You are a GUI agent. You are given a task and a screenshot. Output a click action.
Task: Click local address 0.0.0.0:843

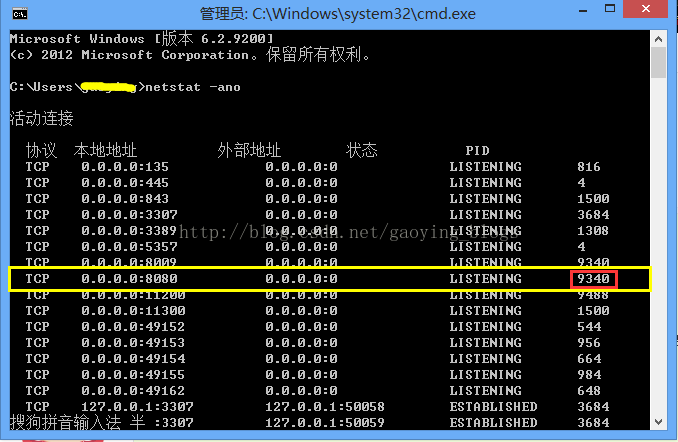pyautogui.click(x=125, y=199)
